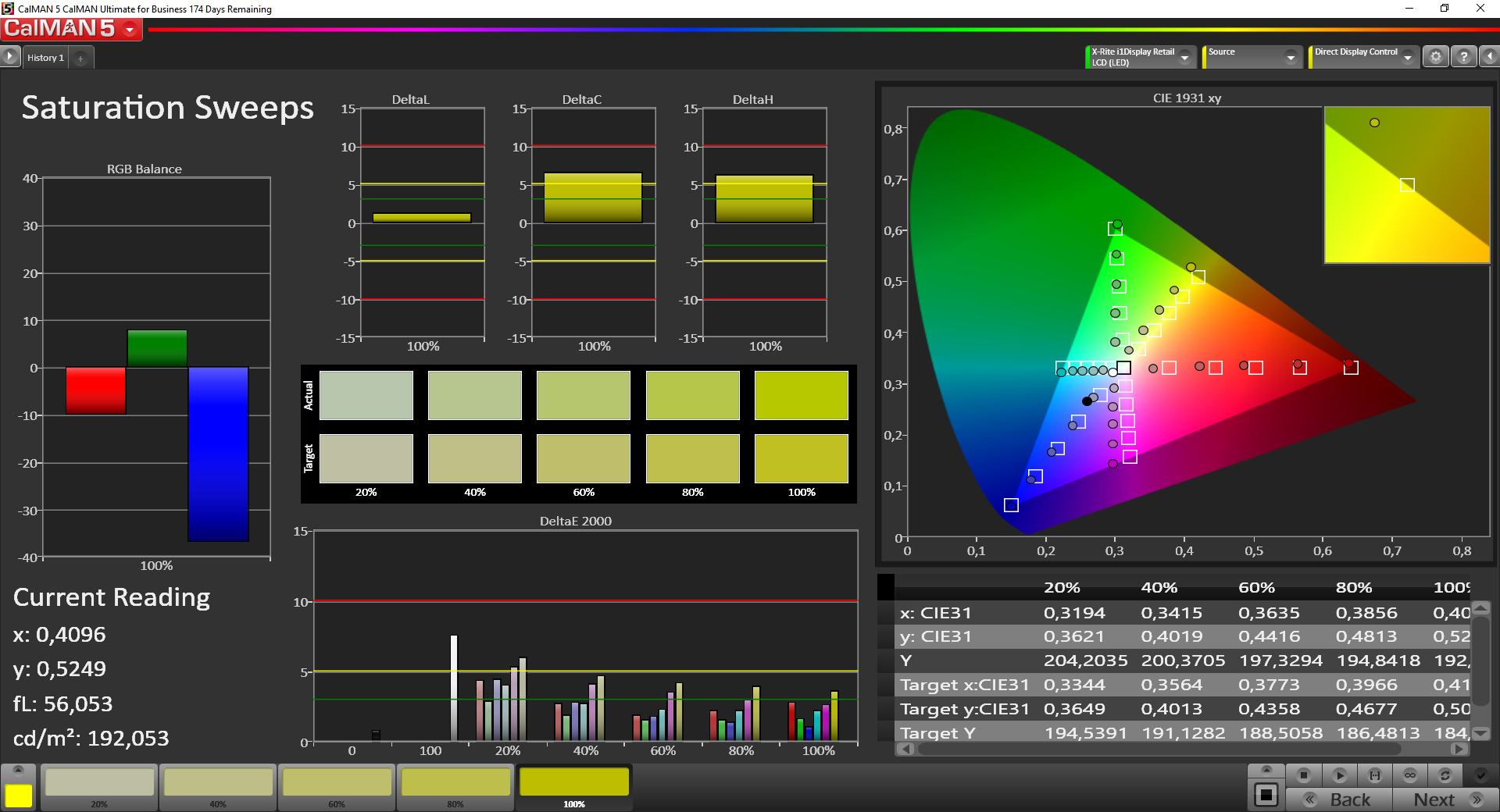Screen dimensions: 1500x812
Task: Click the single read bracket icon
Action: tap(1375, 775)
